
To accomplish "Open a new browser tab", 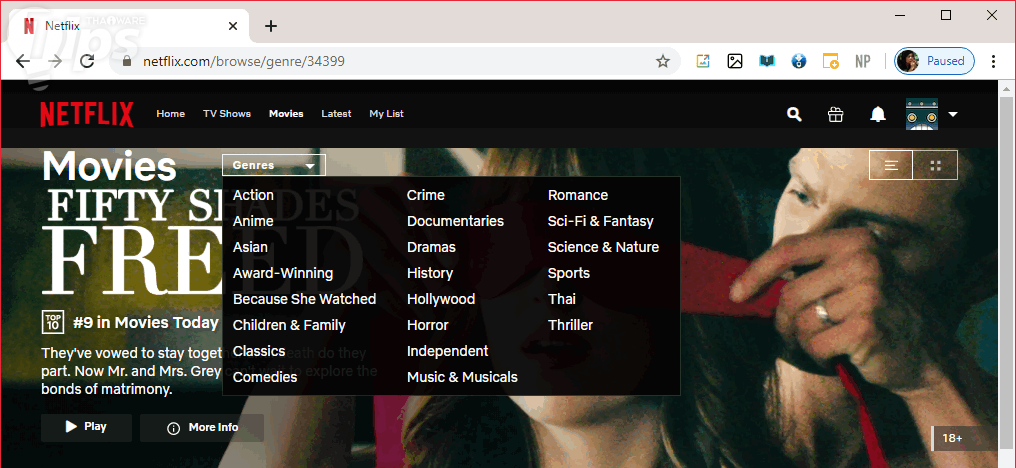I will [271, 26].
